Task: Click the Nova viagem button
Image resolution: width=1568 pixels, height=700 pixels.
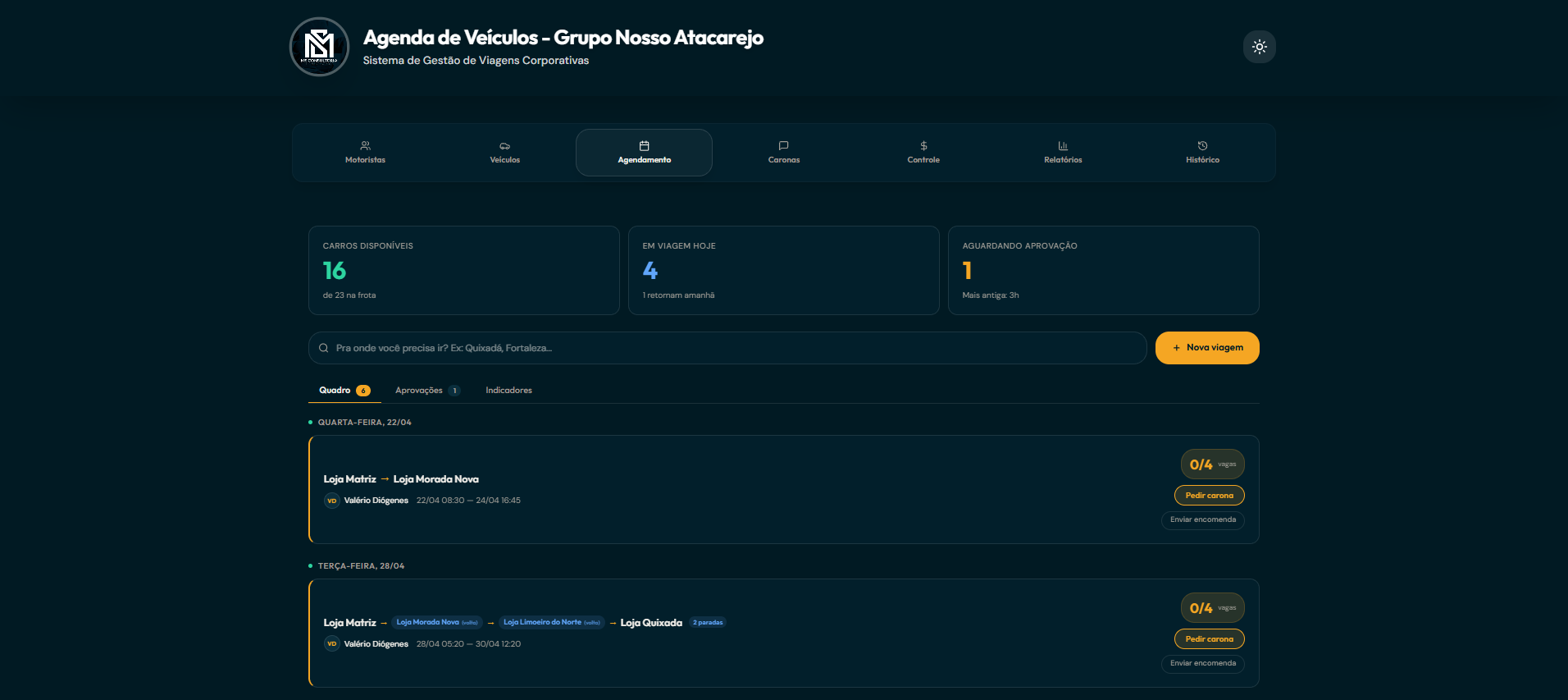Action: [1207, 348]
